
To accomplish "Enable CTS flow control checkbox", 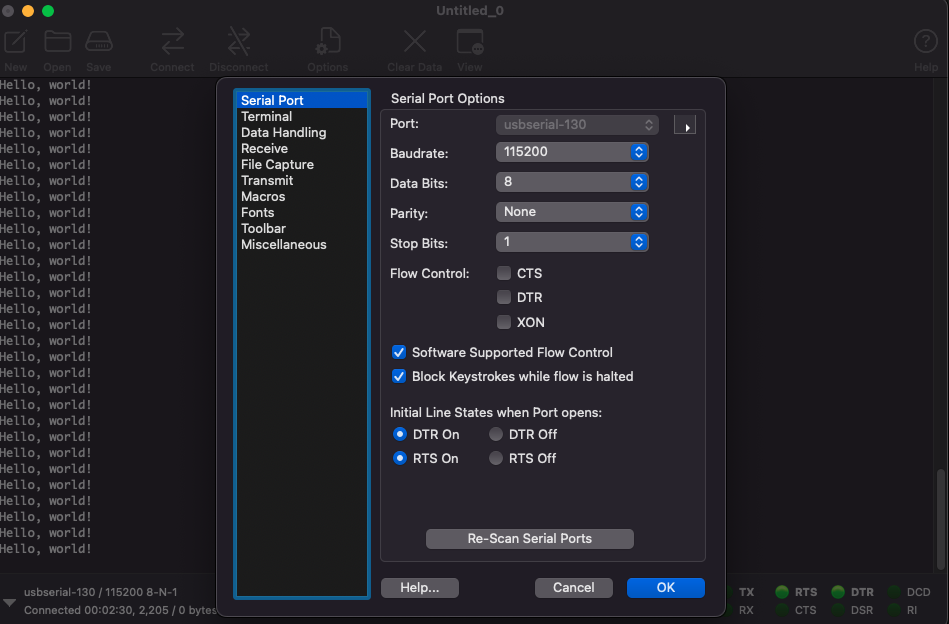I will click(504, 273).
